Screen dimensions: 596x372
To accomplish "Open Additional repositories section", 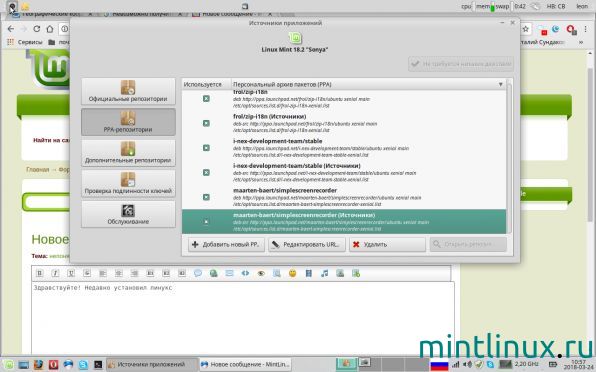I will coord(128,153).
